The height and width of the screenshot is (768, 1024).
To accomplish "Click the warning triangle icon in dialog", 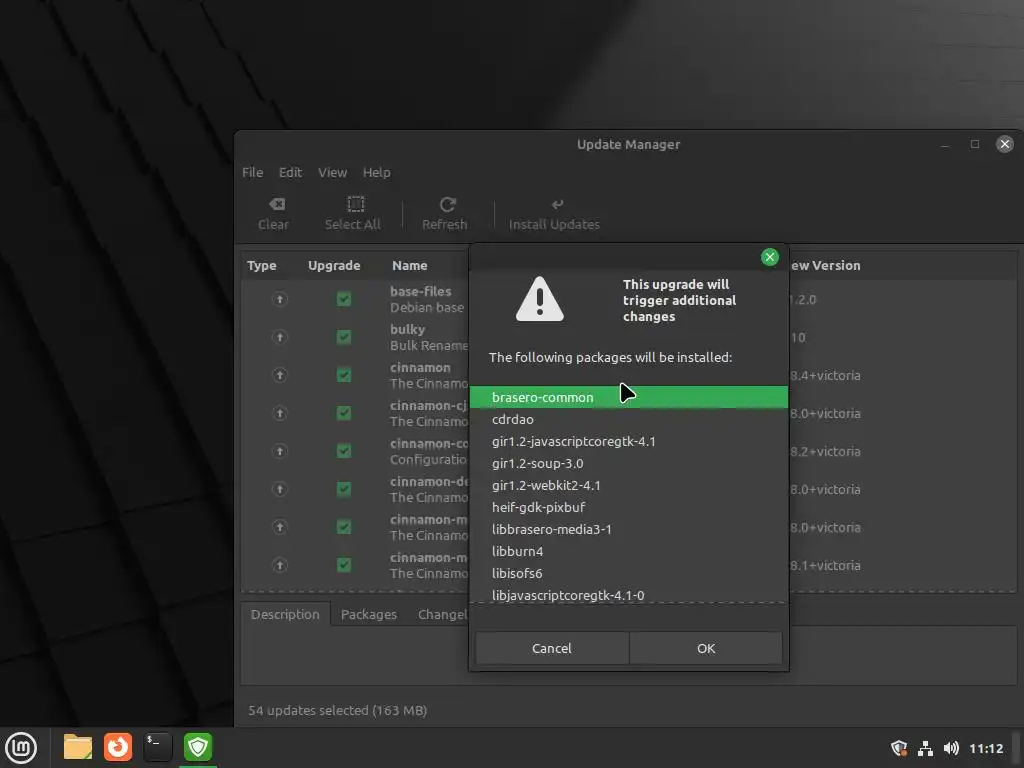I will click(539, 299).
